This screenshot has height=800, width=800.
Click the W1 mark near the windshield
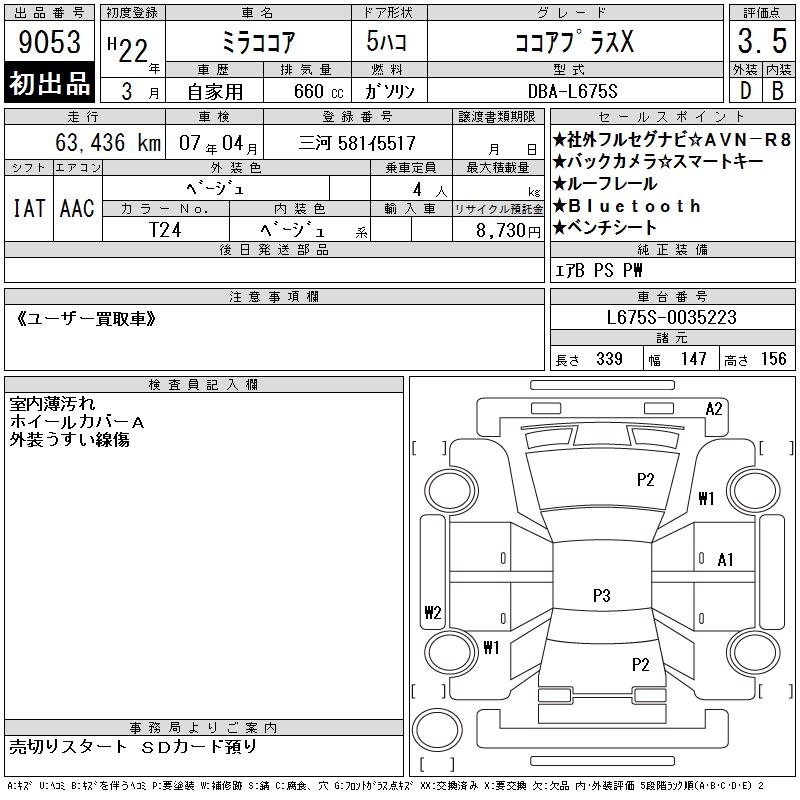(x=706, y=499)
